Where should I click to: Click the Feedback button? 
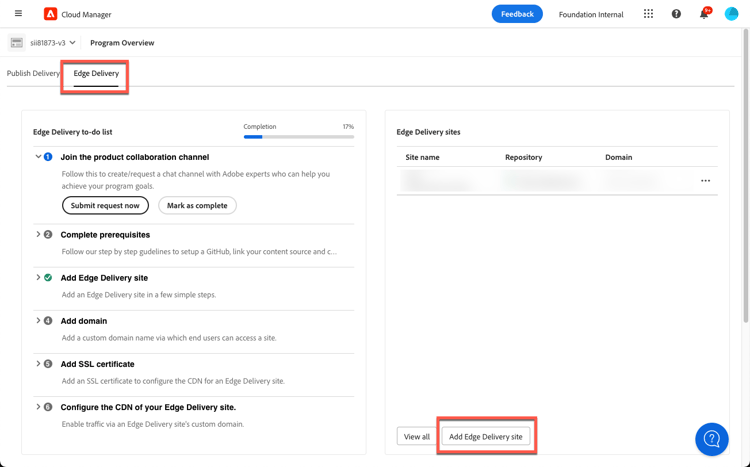(517, 14)
